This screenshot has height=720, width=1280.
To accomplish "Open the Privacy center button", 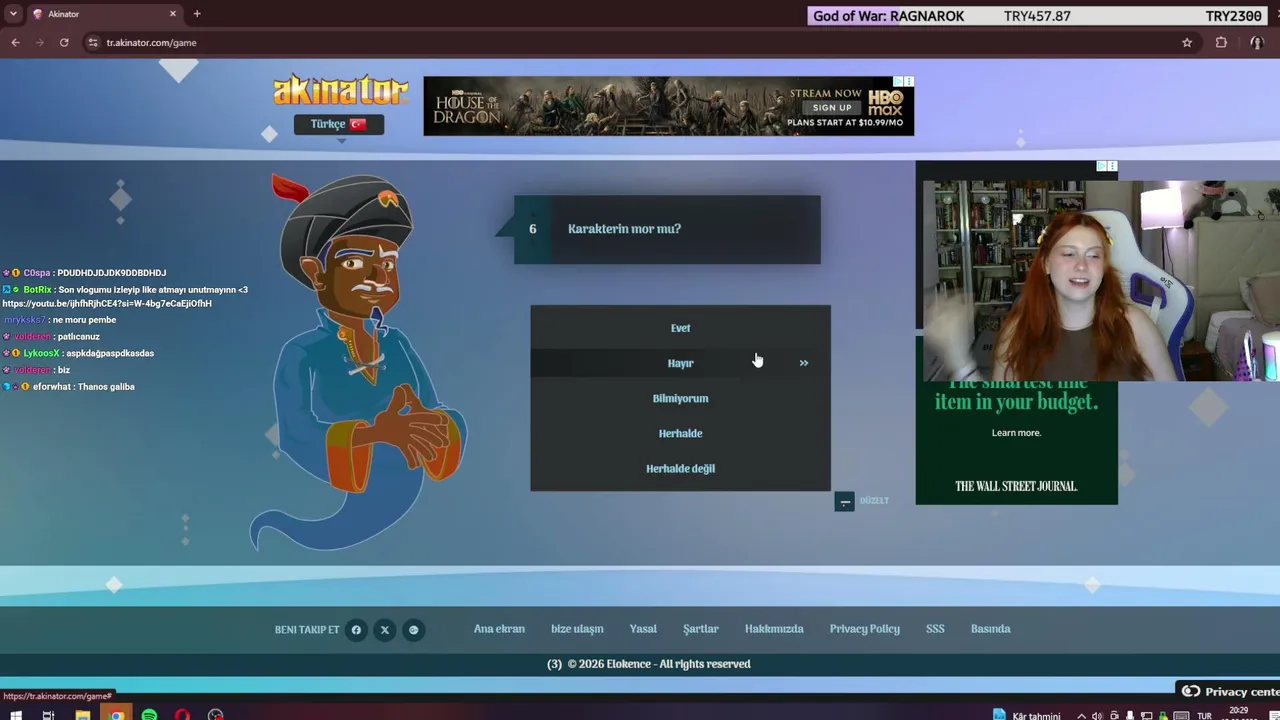I will click(x=1230, y=691).
